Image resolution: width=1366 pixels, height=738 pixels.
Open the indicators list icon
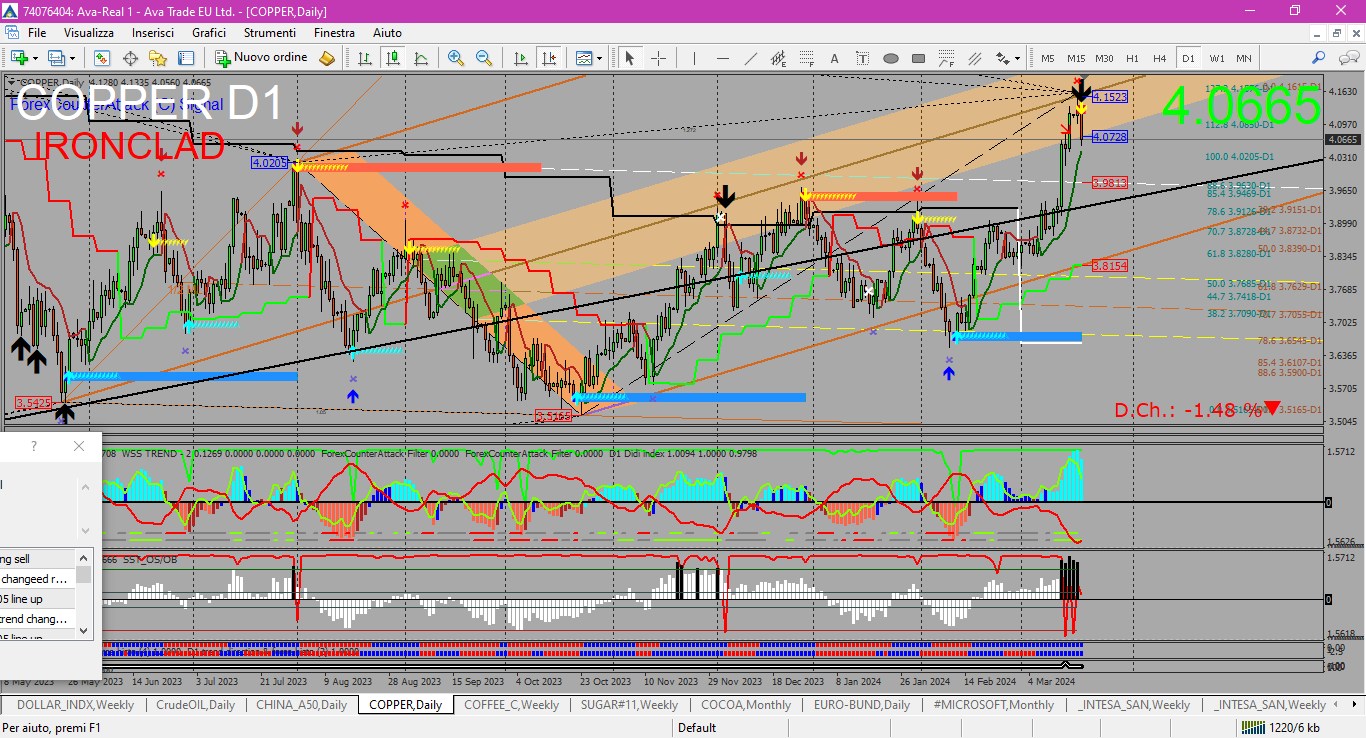[x=583, y=58]
